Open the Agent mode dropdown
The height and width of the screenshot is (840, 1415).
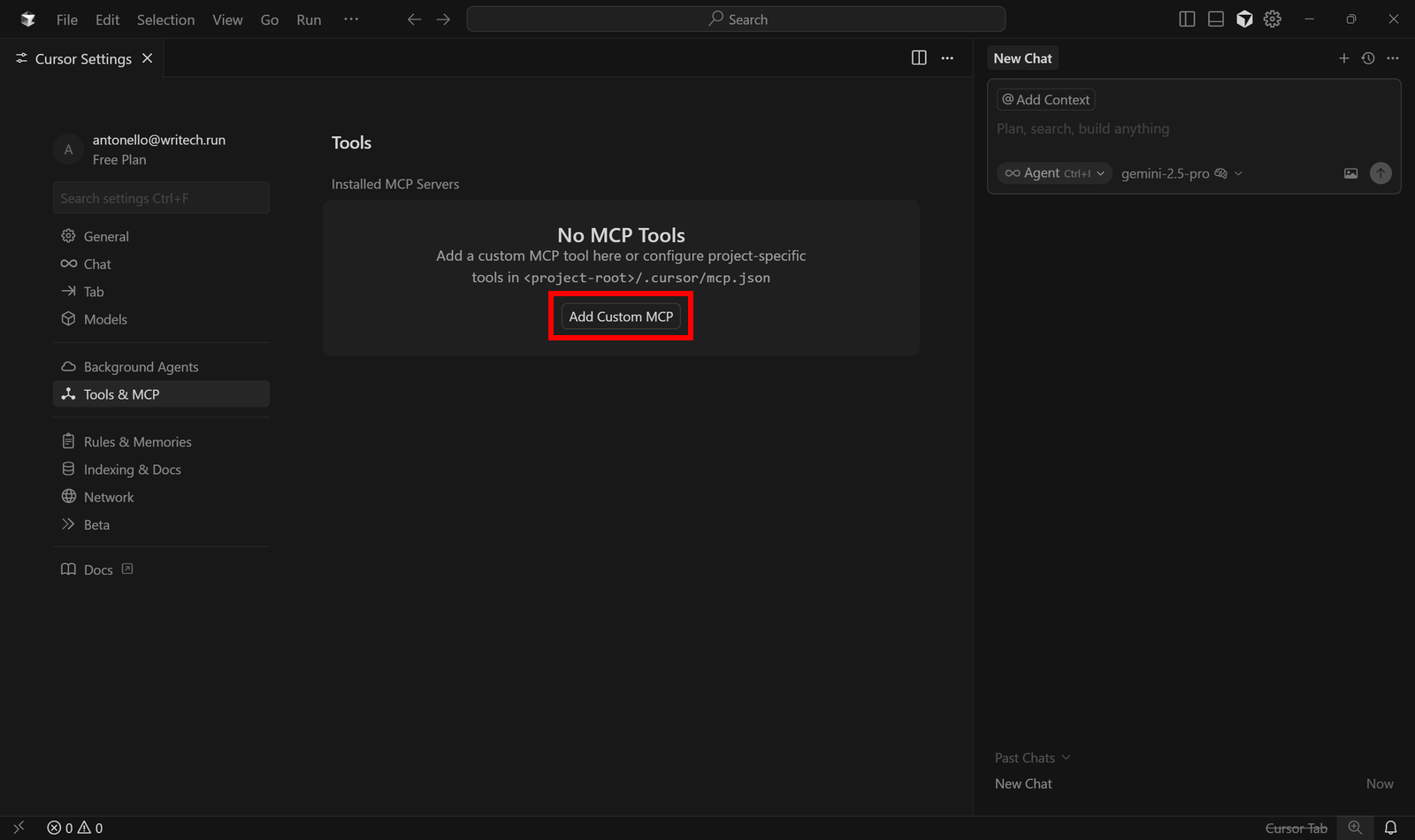click(x=1054, y=172)
